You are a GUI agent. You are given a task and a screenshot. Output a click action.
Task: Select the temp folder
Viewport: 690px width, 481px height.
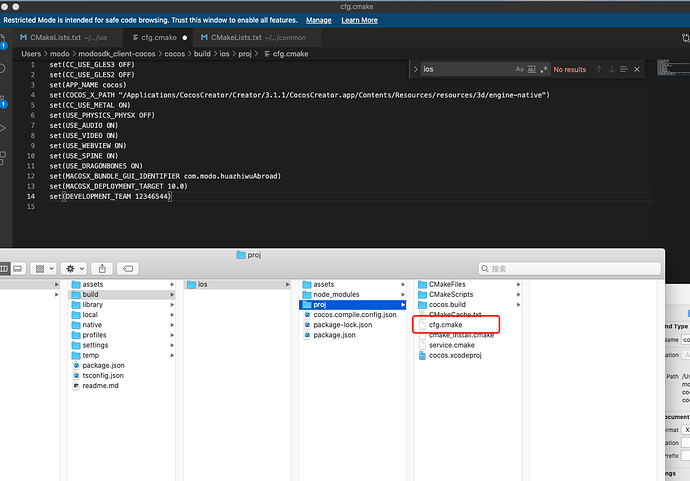tap(122, 355)
